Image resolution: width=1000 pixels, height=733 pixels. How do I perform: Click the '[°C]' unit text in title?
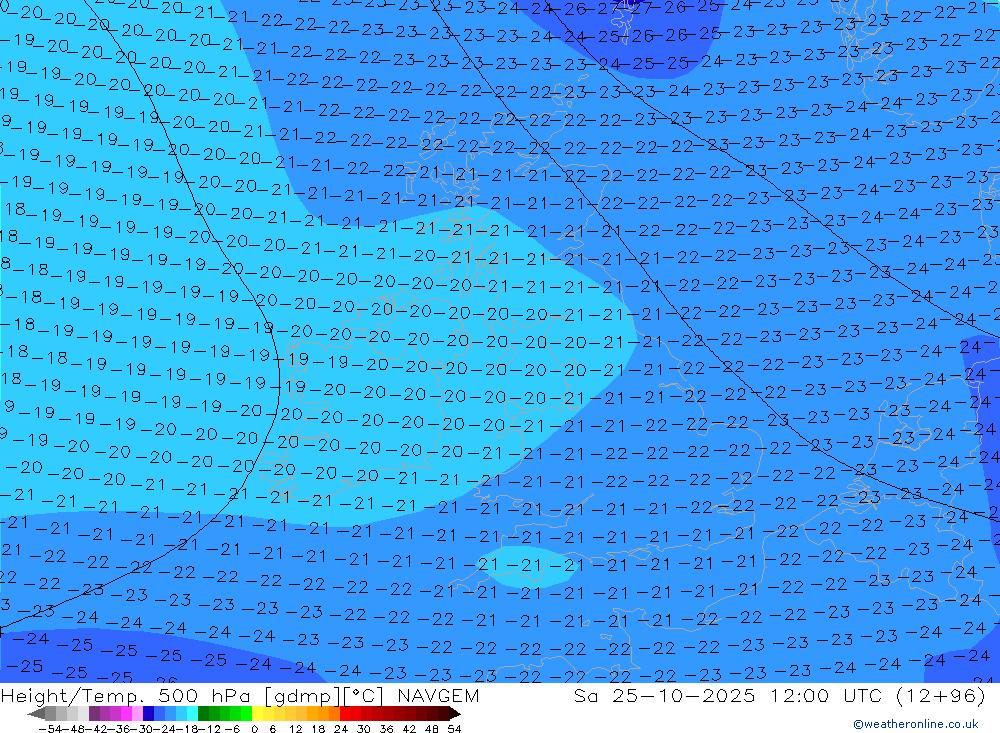363,695
